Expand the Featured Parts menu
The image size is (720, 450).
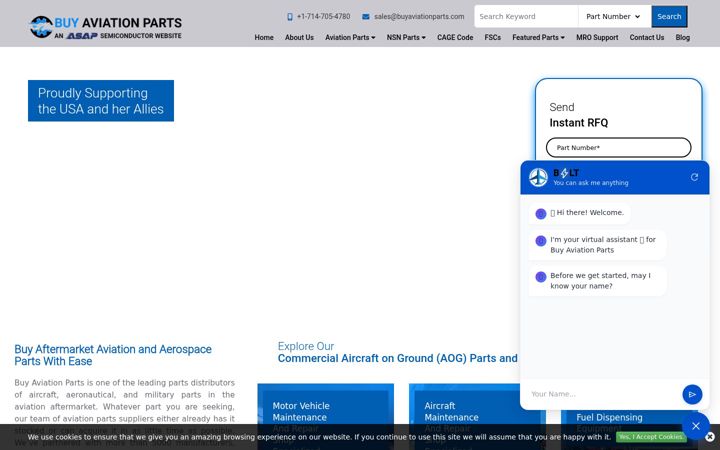pyautogui.click(x=538, y=38)
